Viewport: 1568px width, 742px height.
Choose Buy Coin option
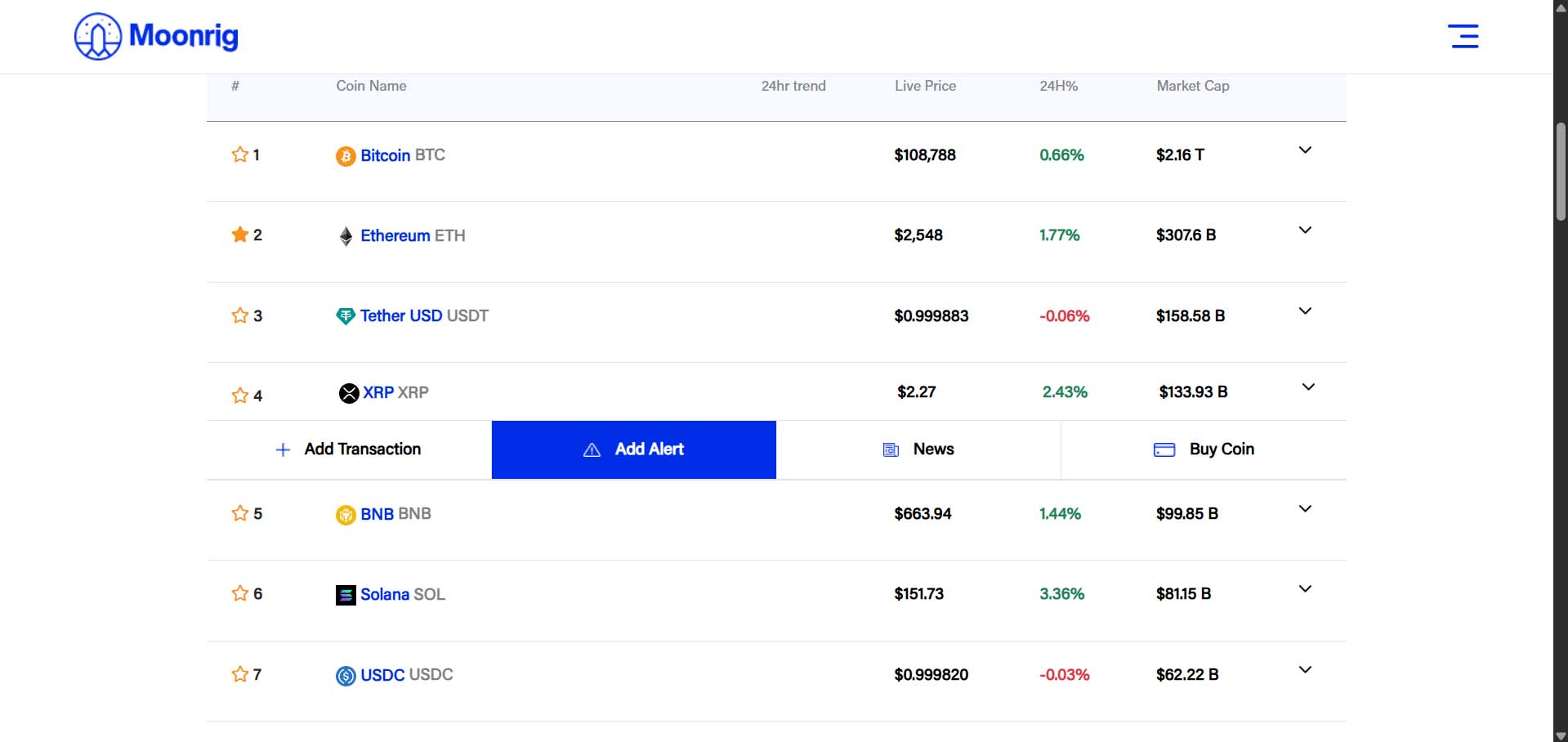1204,449
